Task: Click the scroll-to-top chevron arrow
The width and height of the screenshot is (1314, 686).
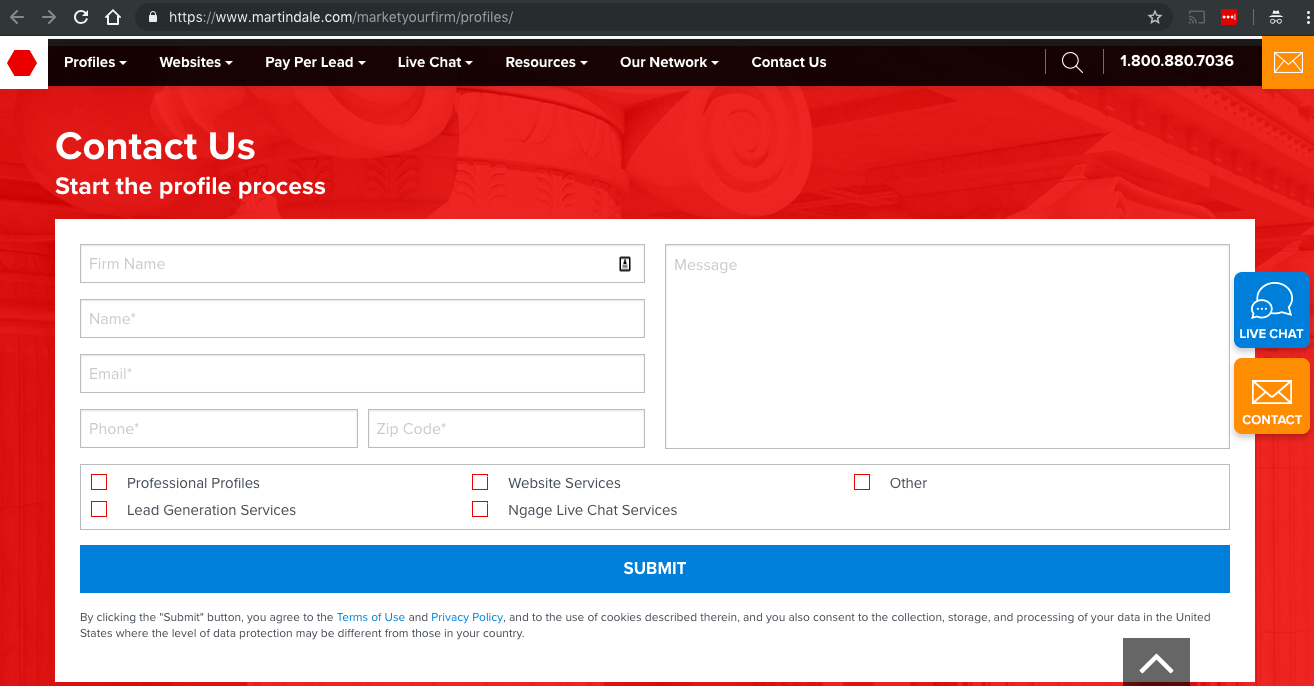Action: coord(1156,663)
